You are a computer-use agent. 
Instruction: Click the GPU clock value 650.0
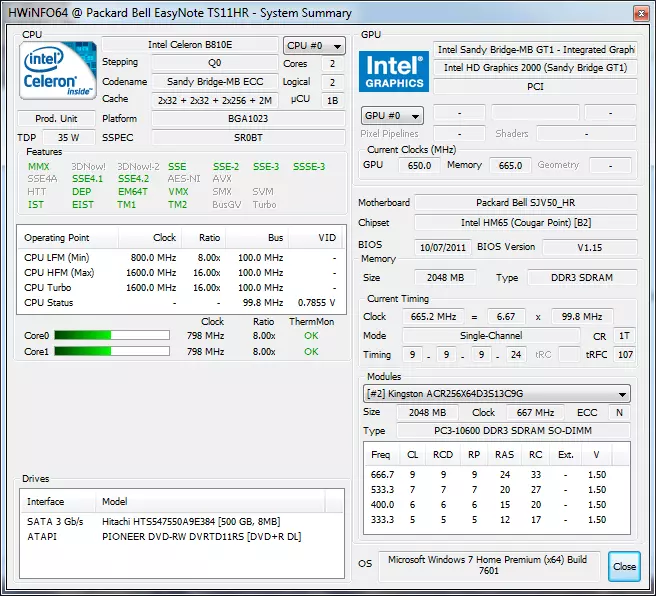pyautogui.click(x=419, y=165)
